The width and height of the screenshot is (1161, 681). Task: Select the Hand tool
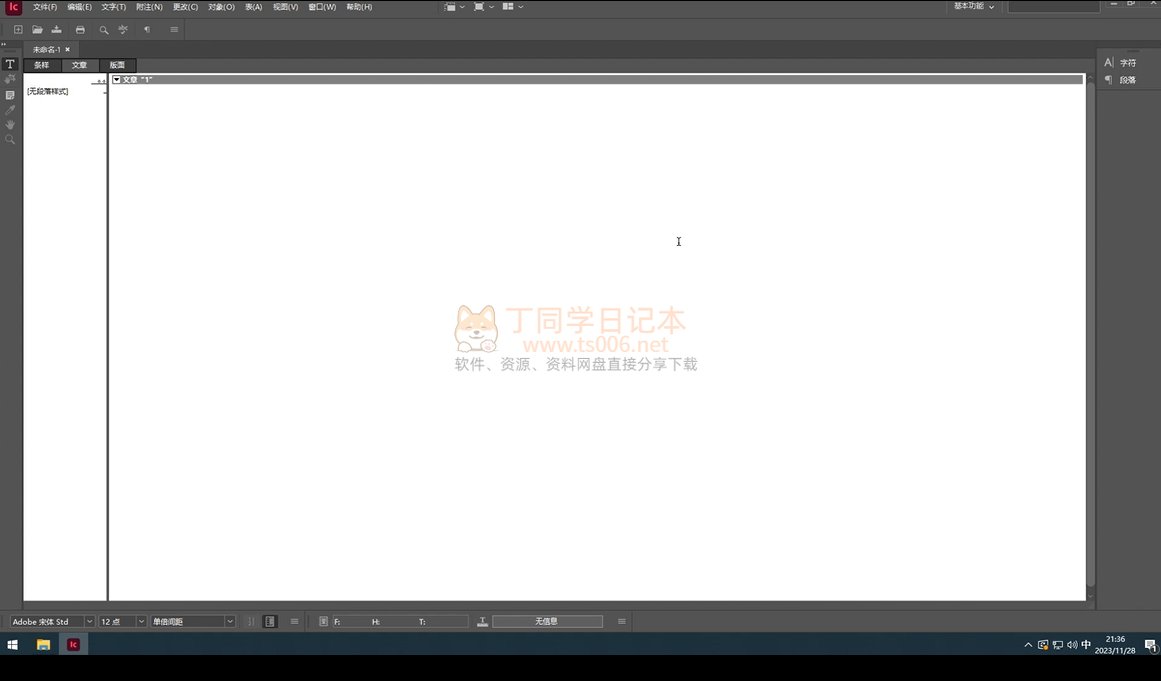click(x=10, y=125)
